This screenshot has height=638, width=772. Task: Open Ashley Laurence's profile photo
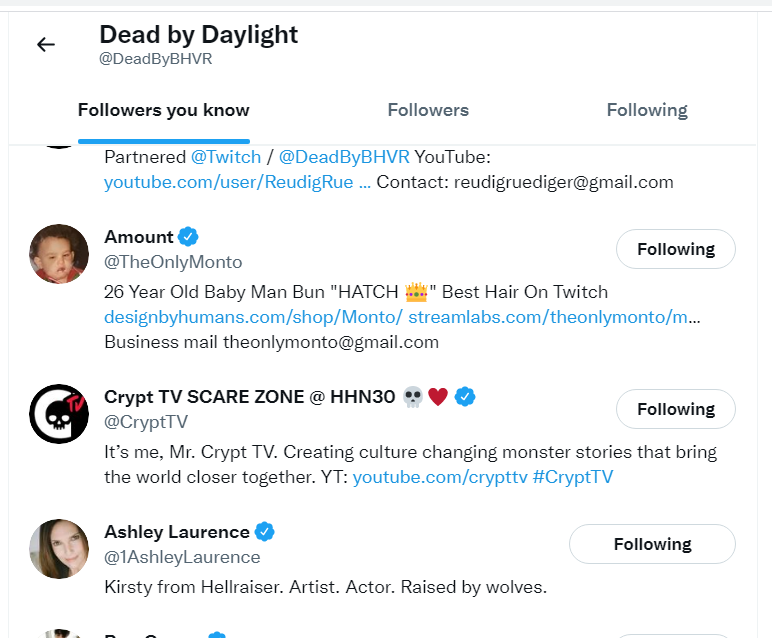59,549
